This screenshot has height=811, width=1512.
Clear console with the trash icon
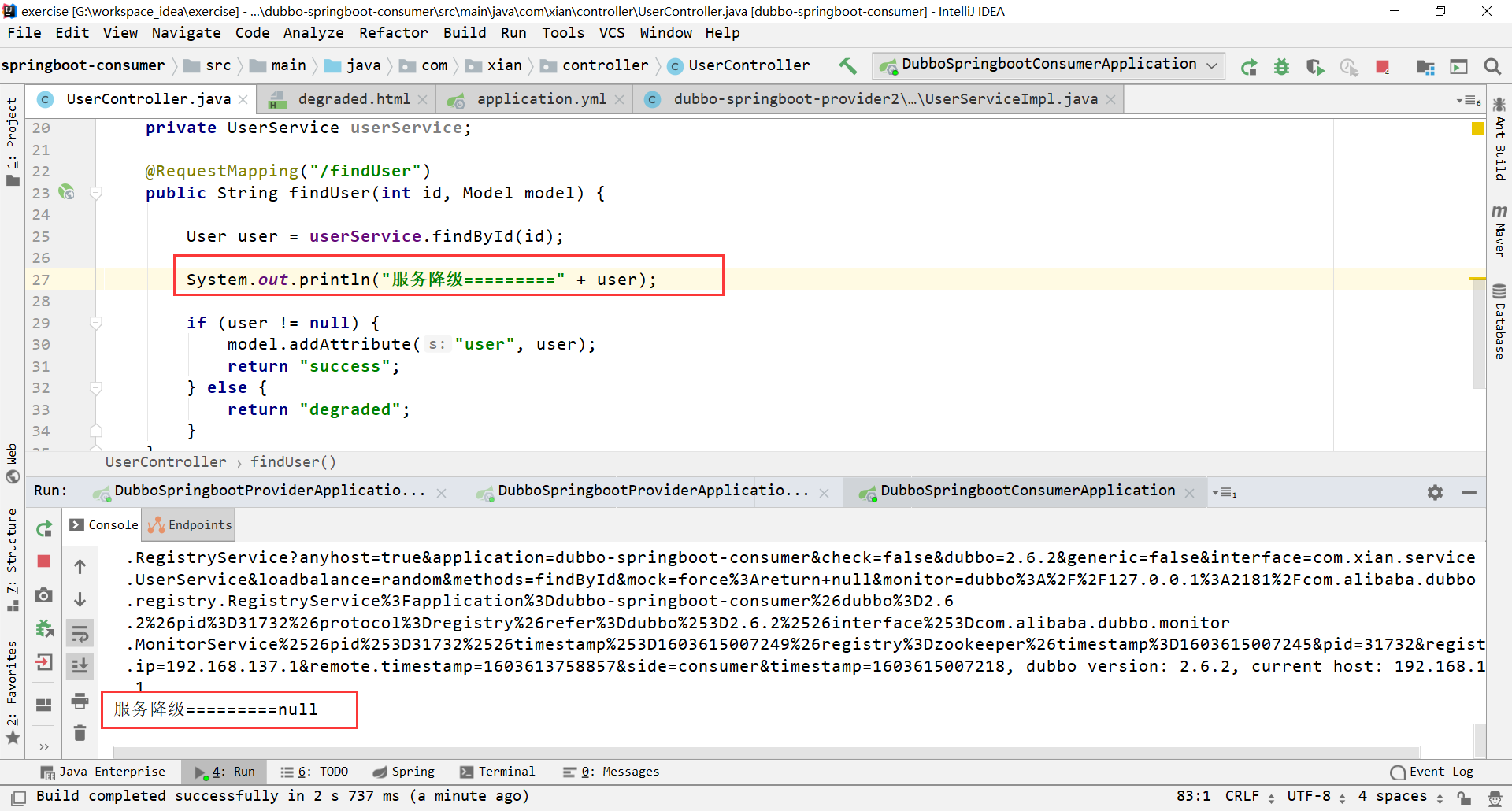pos(80,733)
